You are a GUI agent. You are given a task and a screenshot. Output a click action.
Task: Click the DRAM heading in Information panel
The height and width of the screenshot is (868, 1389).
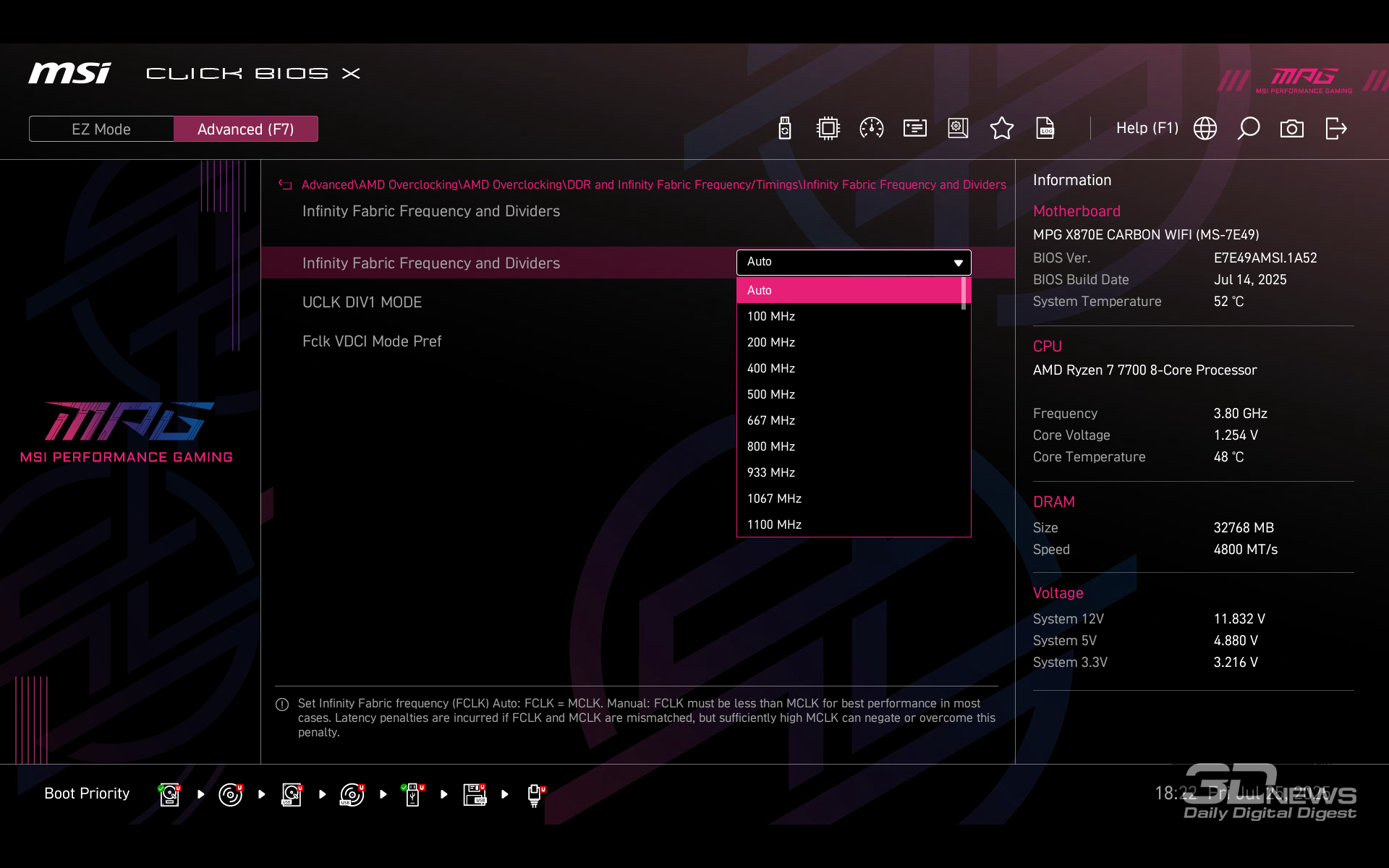click(x=1053, y=502)
